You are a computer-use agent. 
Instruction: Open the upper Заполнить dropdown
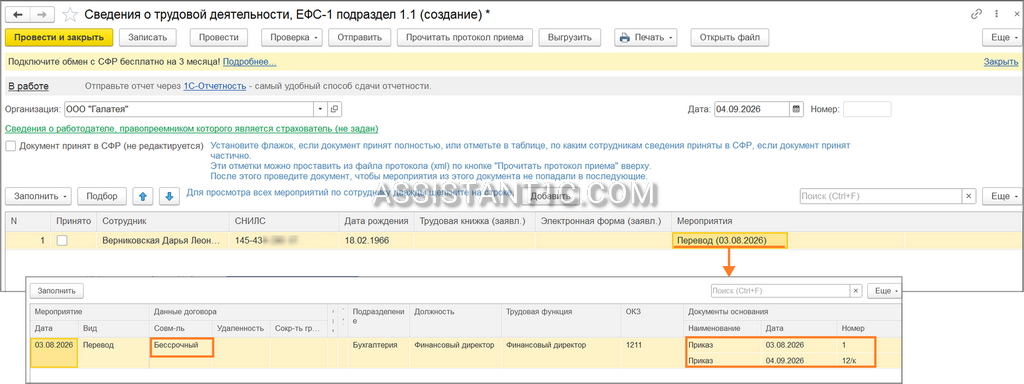pyautogui.click(x=39, y=196)
